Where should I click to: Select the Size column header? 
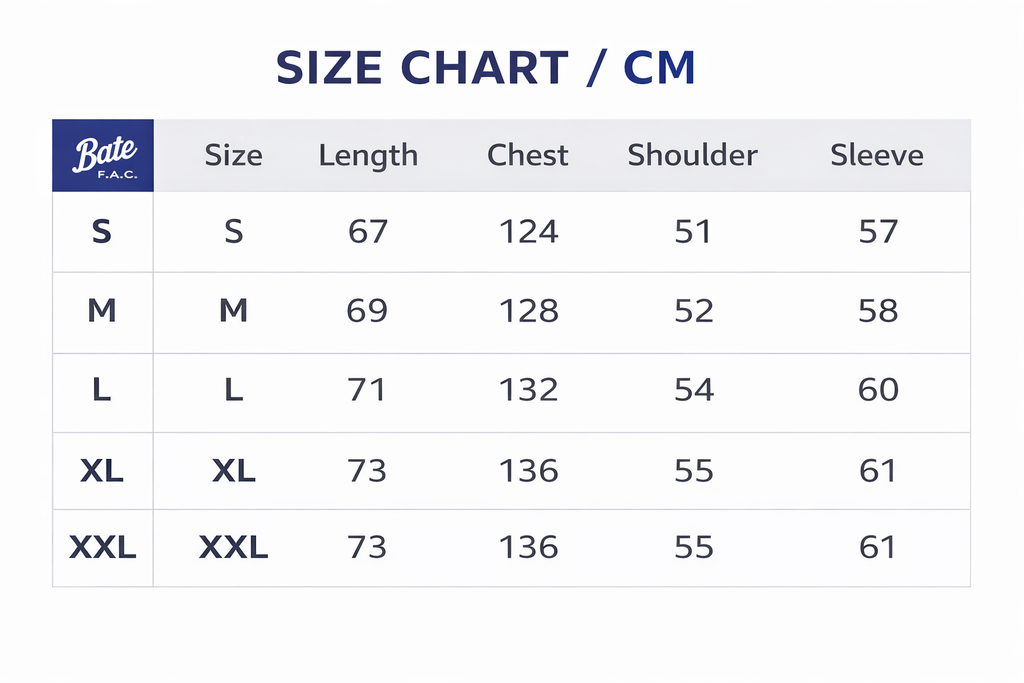tap(233, 156)
